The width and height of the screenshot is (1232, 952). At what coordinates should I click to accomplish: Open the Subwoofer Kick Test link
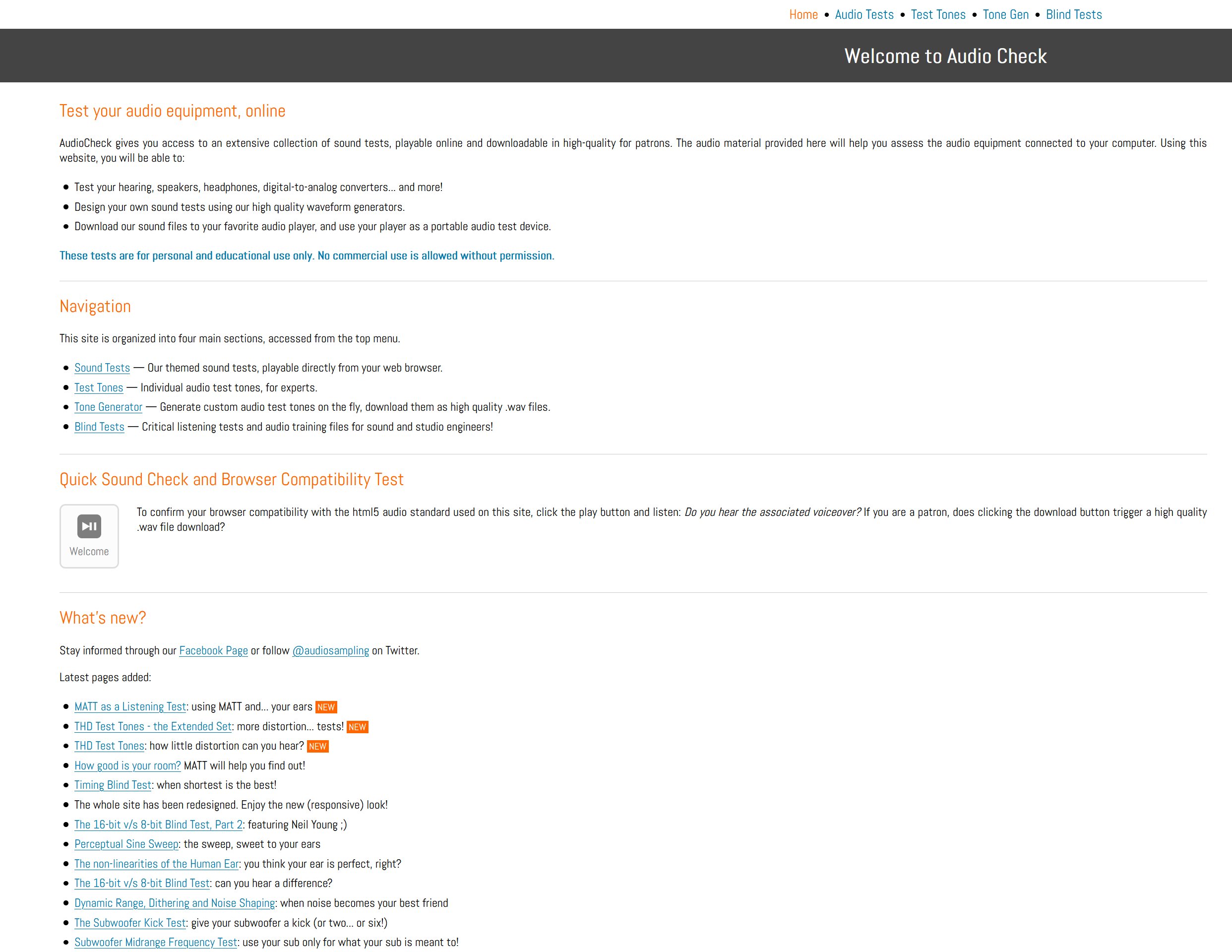(x=130, y=923)
